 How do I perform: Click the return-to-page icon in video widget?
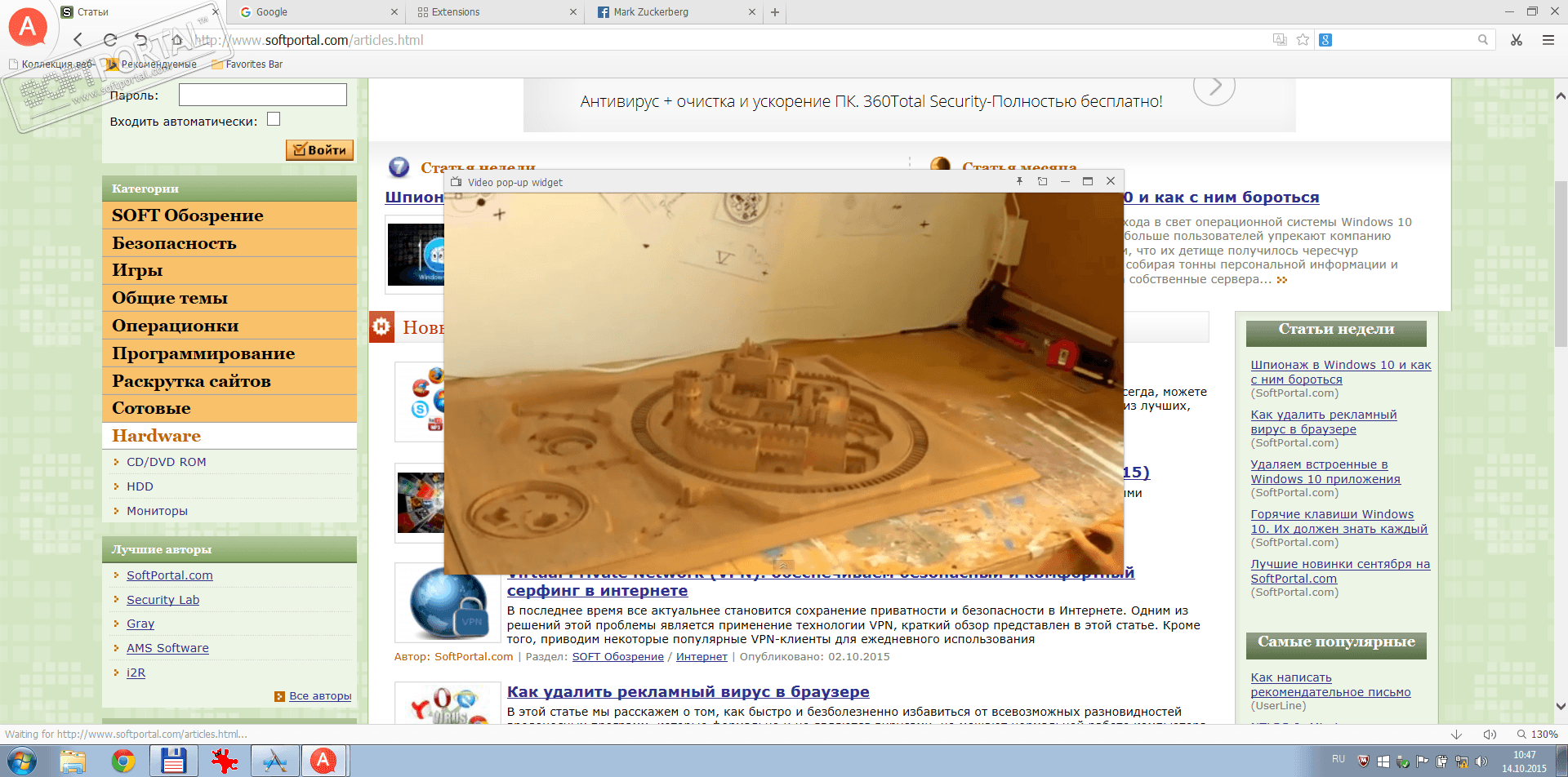pos(1042,181)
